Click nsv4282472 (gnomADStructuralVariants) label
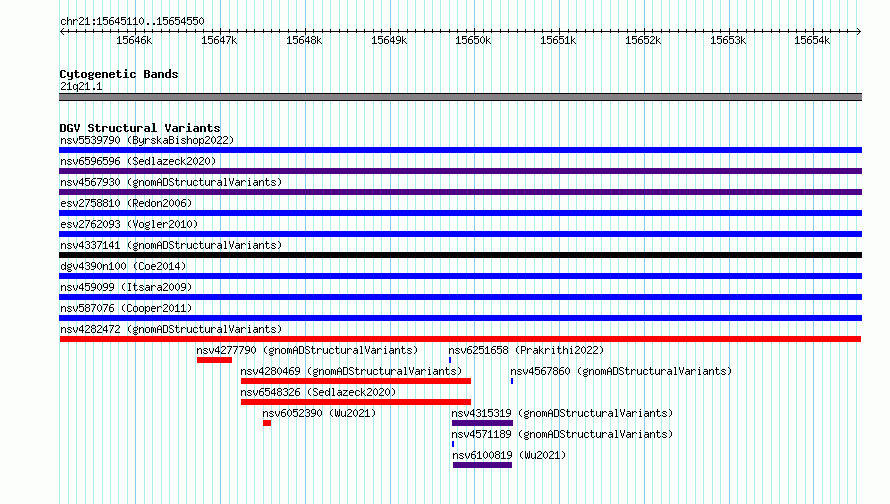890x504 pixels. (171, 329)
